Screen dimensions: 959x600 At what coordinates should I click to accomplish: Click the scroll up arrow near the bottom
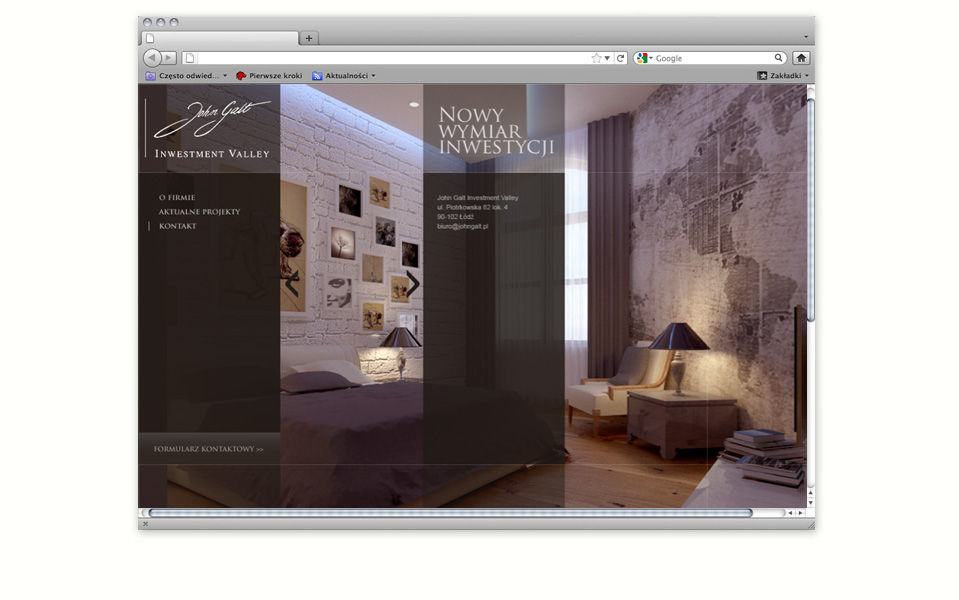(810, 492)
